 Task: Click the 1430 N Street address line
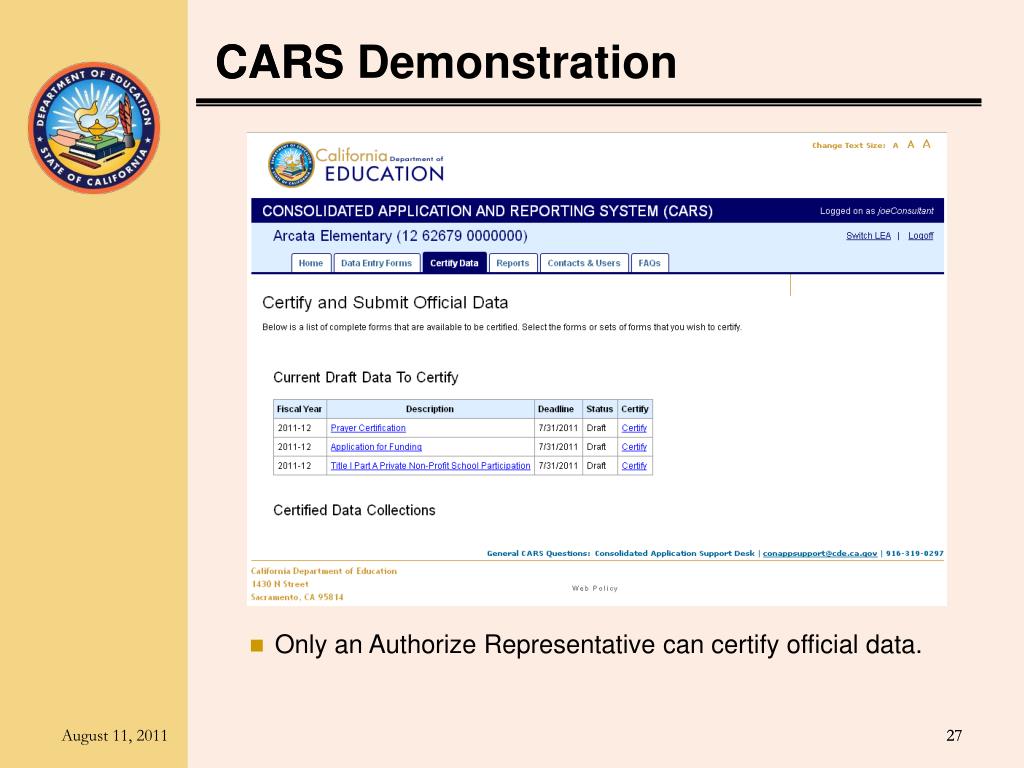pos(280,584)
